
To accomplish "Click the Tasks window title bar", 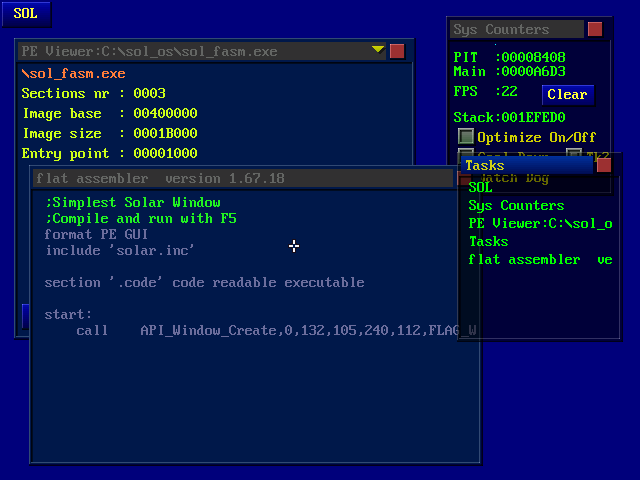I will click(x=527, y=166).
